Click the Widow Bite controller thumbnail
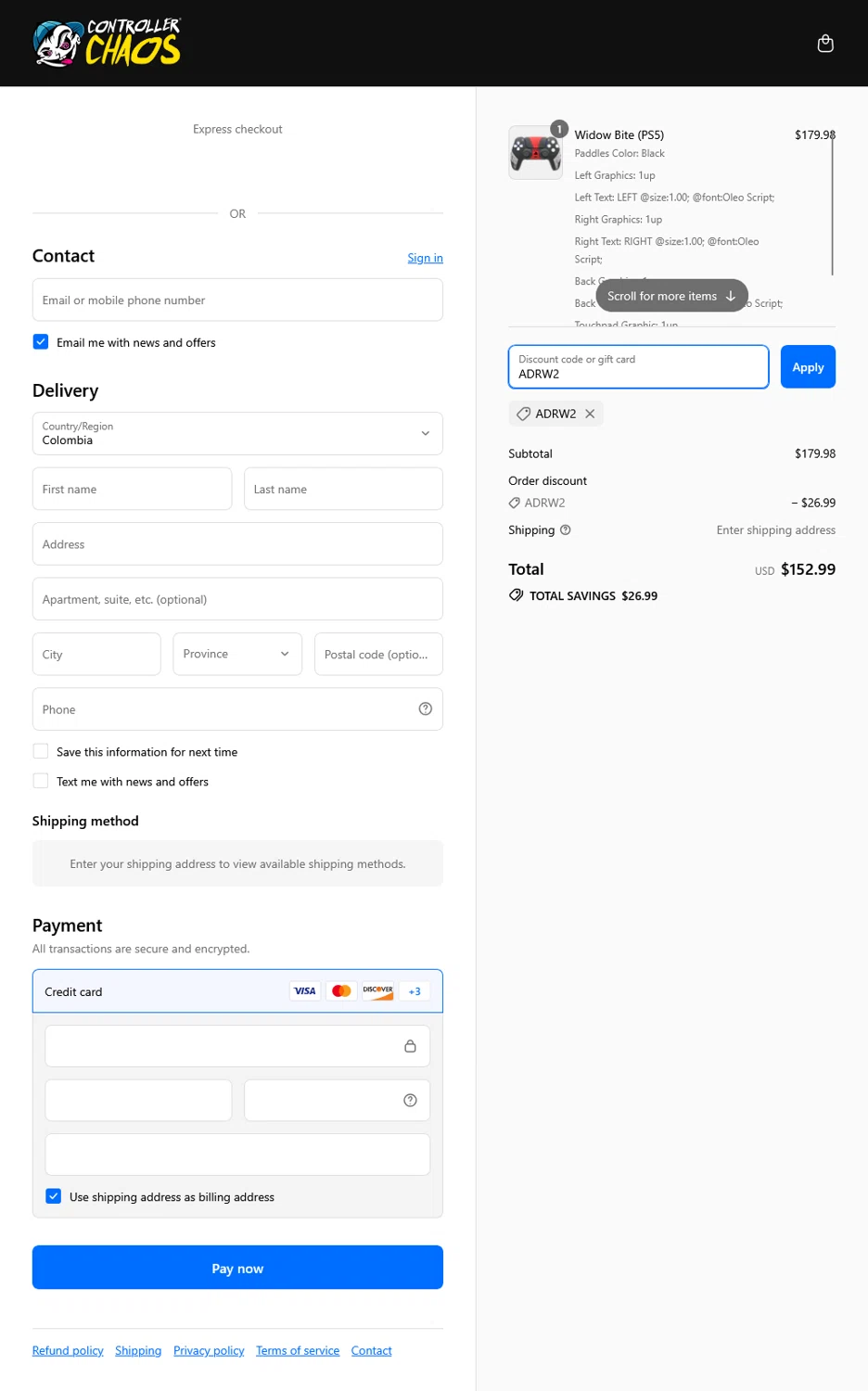The height and width of the screenshot is (1391, 868). pos(535,153)
